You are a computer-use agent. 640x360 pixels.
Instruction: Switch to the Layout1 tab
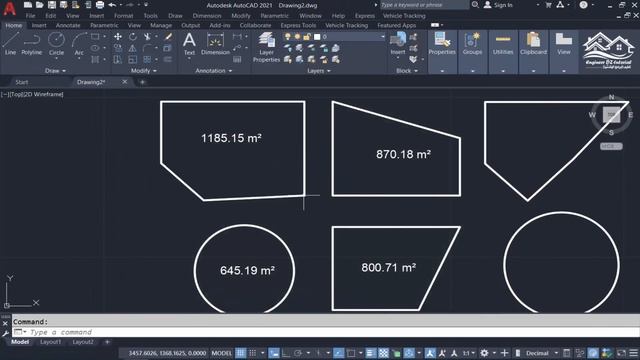click(x=50, y=342)
